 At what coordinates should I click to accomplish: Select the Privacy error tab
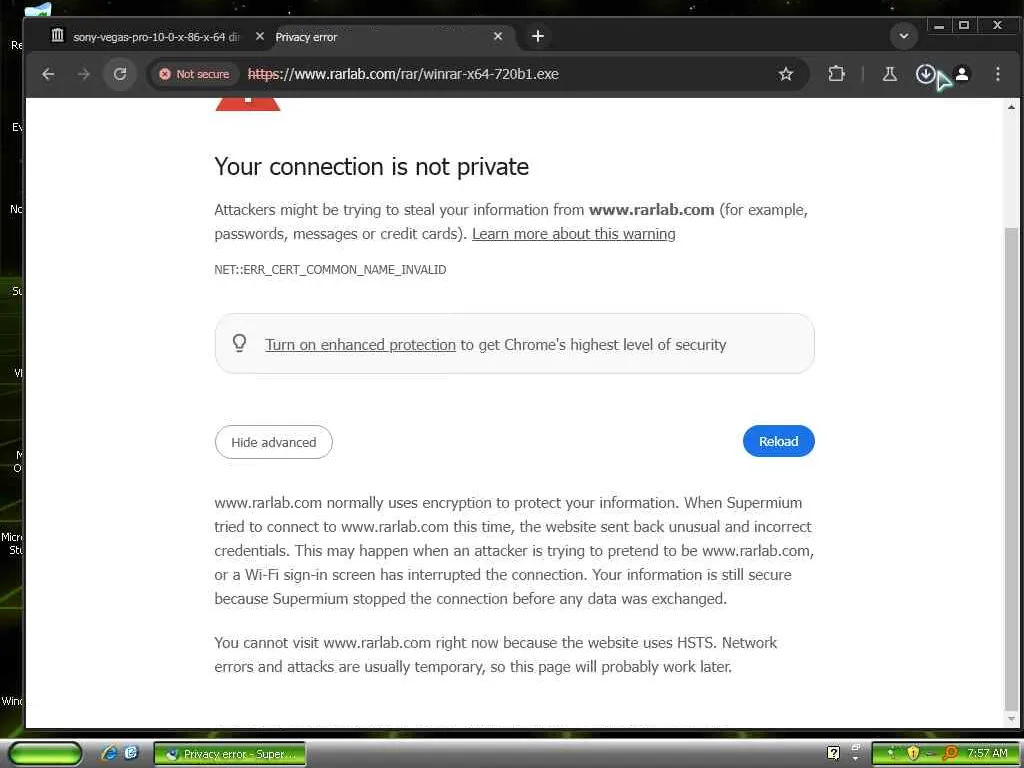pos(389,37)
